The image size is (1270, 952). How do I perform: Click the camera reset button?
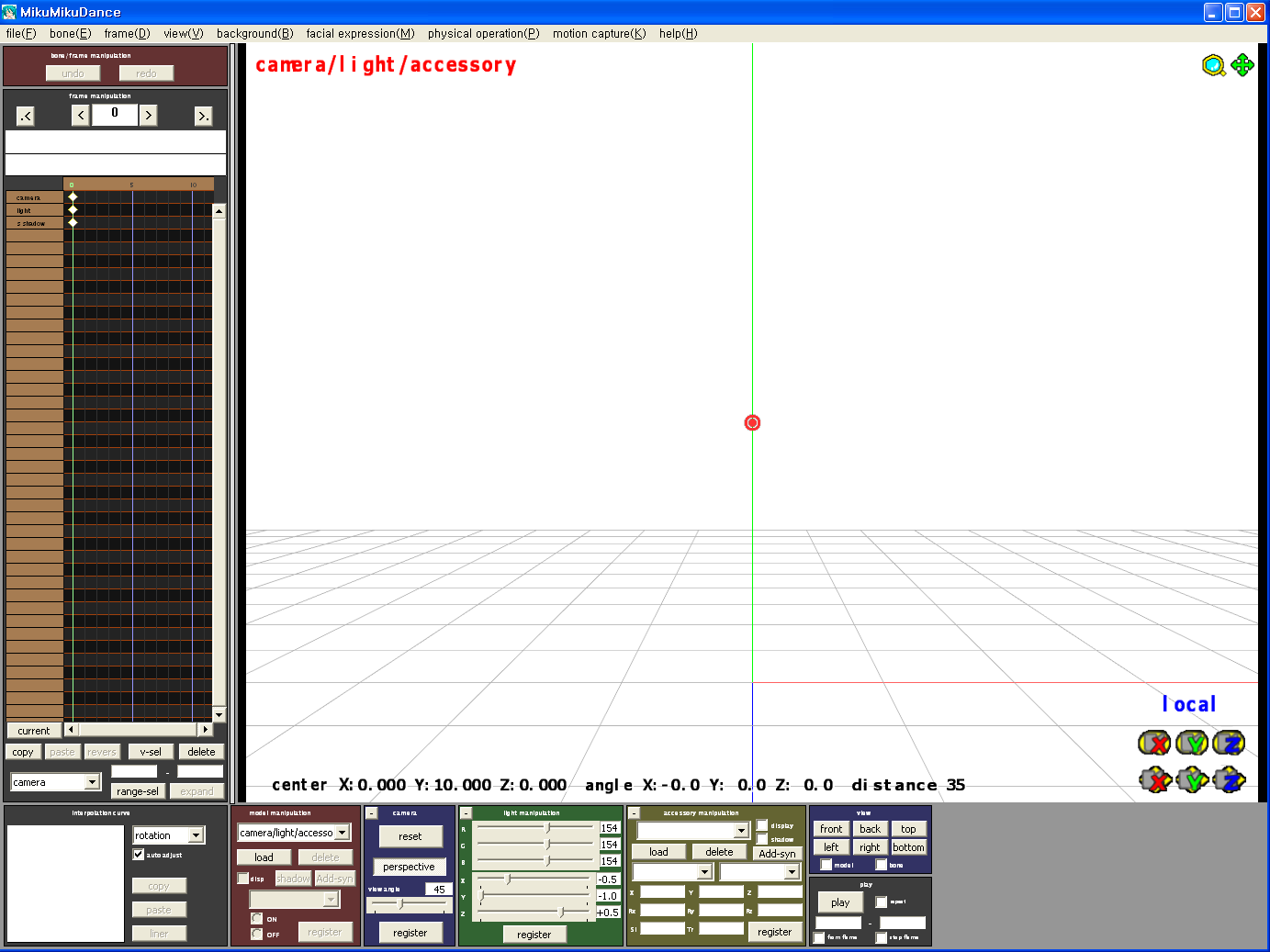point(410,836)
